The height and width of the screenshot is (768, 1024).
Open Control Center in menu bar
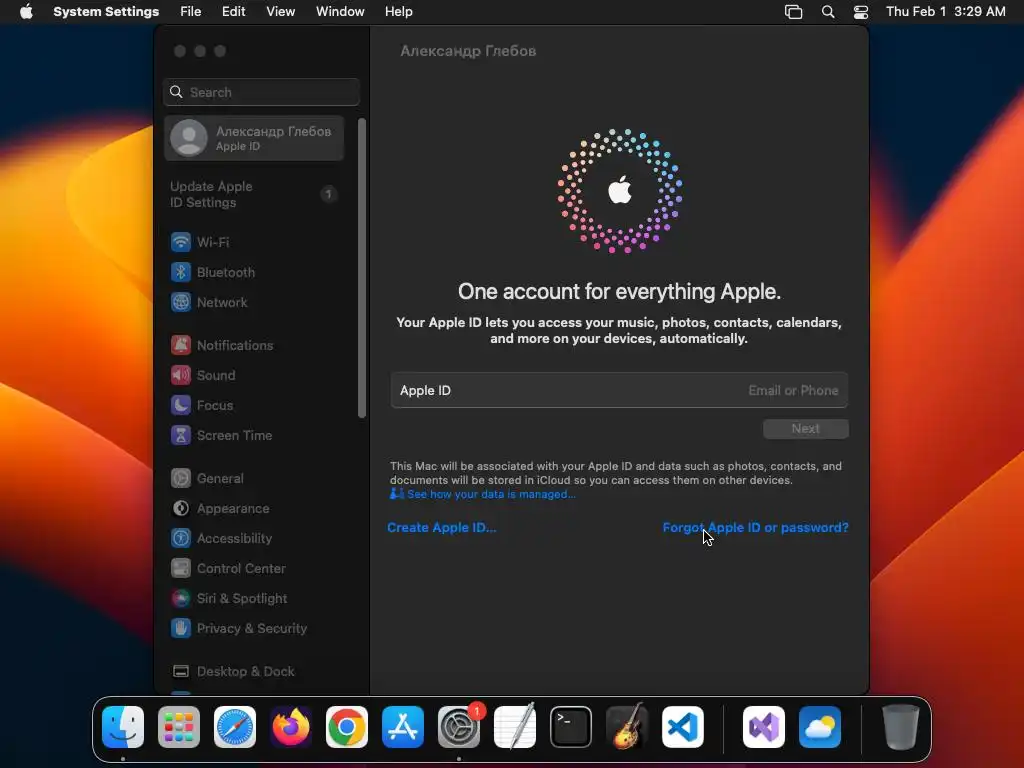tap(861, 12)
